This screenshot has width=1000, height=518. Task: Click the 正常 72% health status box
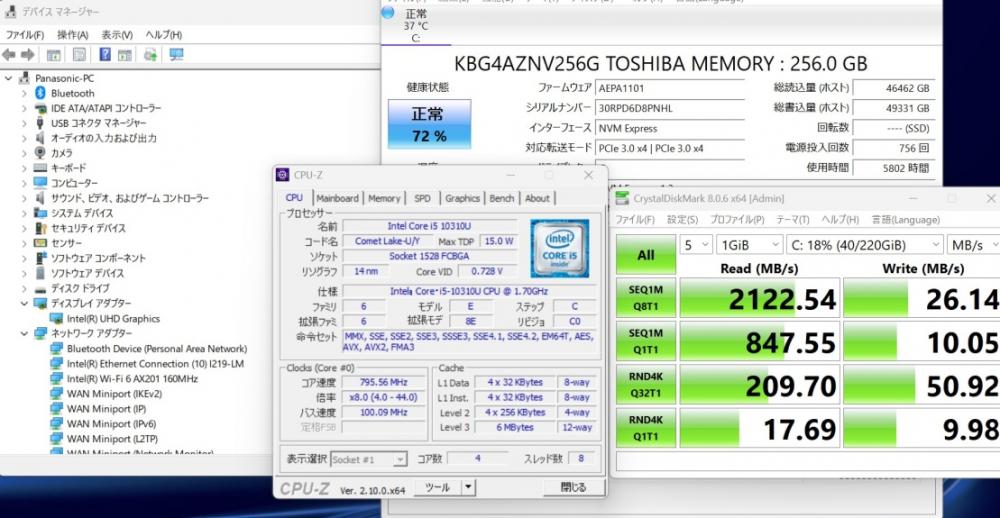429,124
